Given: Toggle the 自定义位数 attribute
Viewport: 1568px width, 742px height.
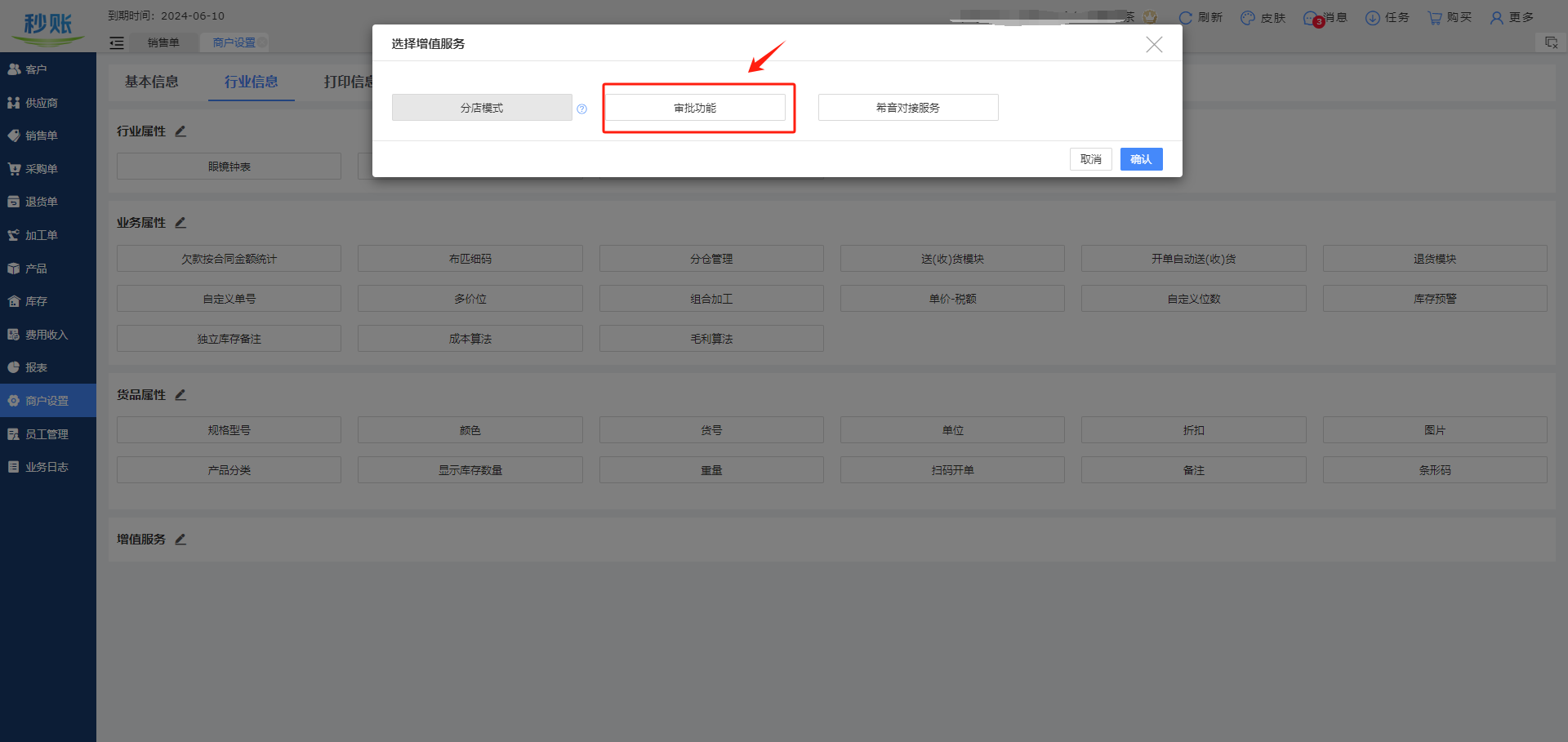Looking at the screenshot, I should [1193, 299].
